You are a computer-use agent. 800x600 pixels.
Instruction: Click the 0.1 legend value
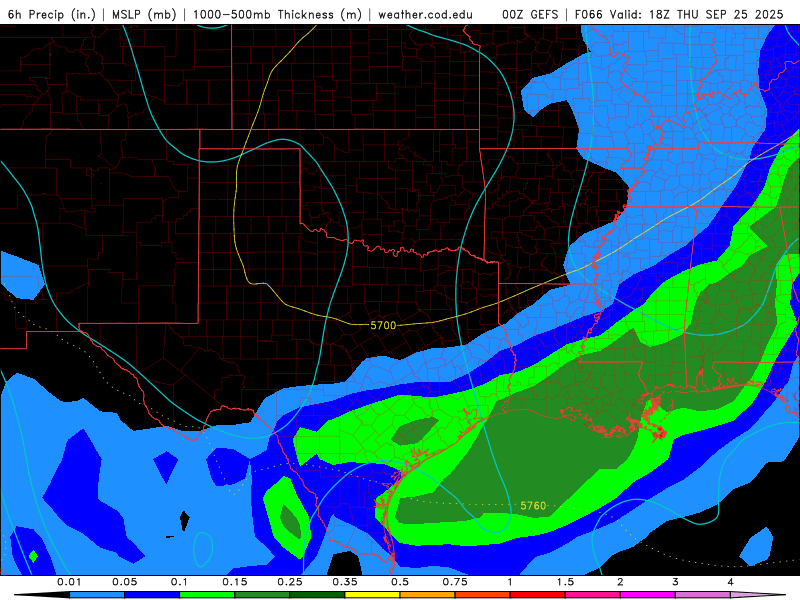(x=179, y=582)
